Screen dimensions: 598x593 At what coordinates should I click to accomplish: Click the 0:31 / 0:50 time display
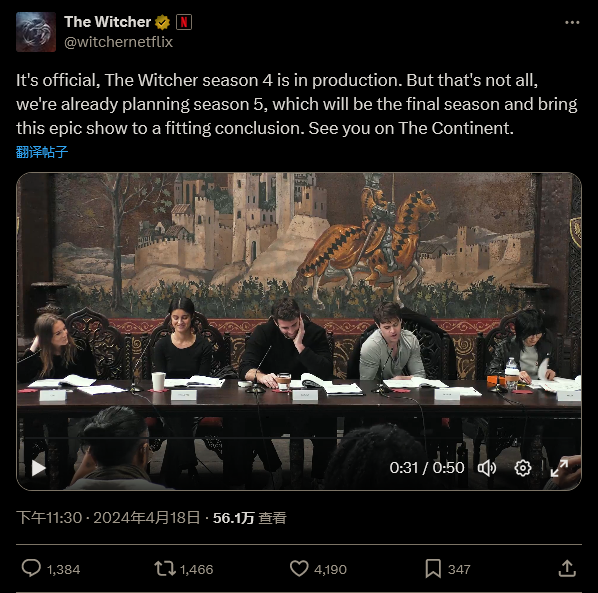(x=427, y=468)
